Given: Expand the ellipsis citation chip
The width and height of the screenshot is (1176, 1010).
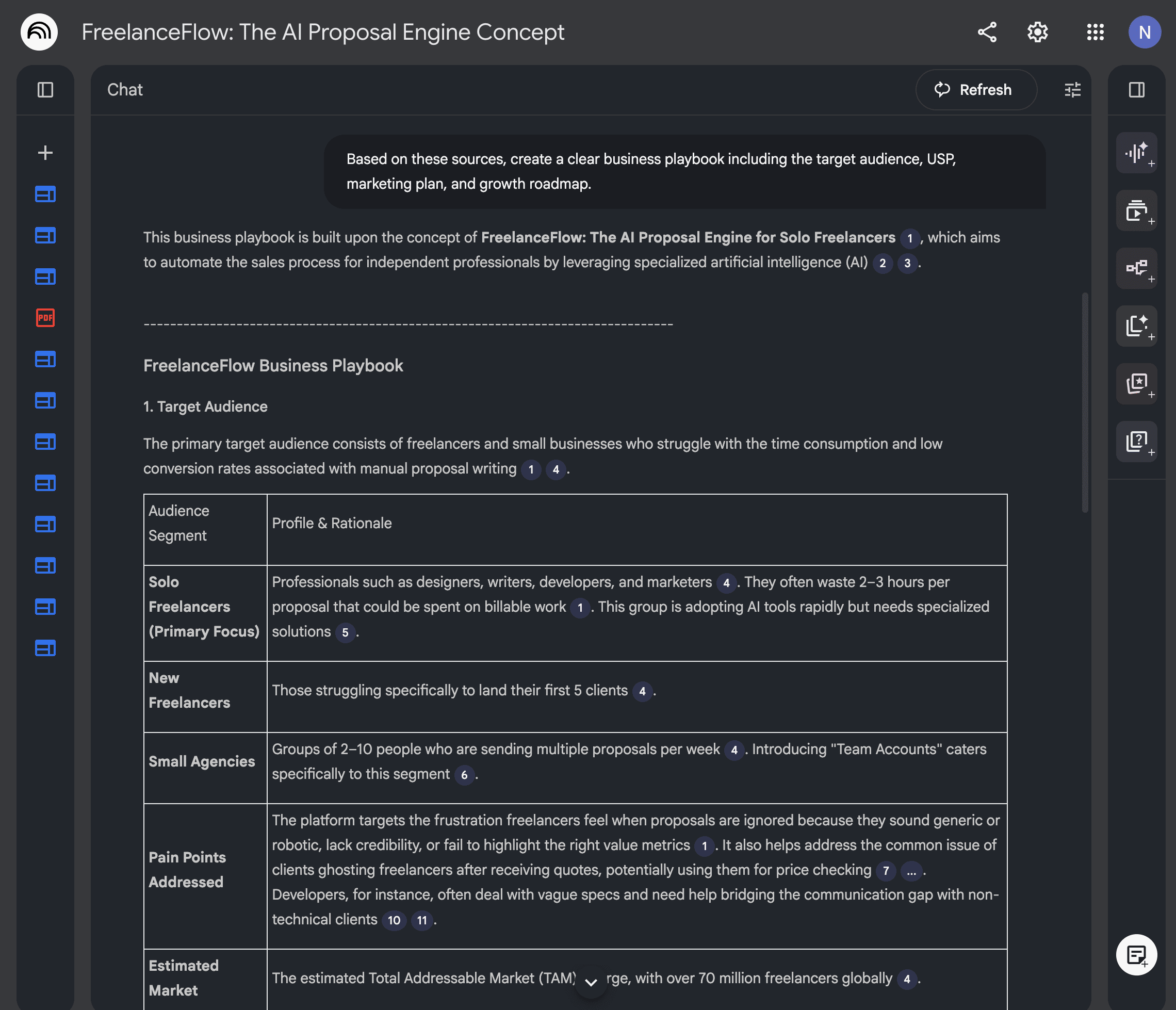Looking at the screenshot, I should tap(911, 871).
